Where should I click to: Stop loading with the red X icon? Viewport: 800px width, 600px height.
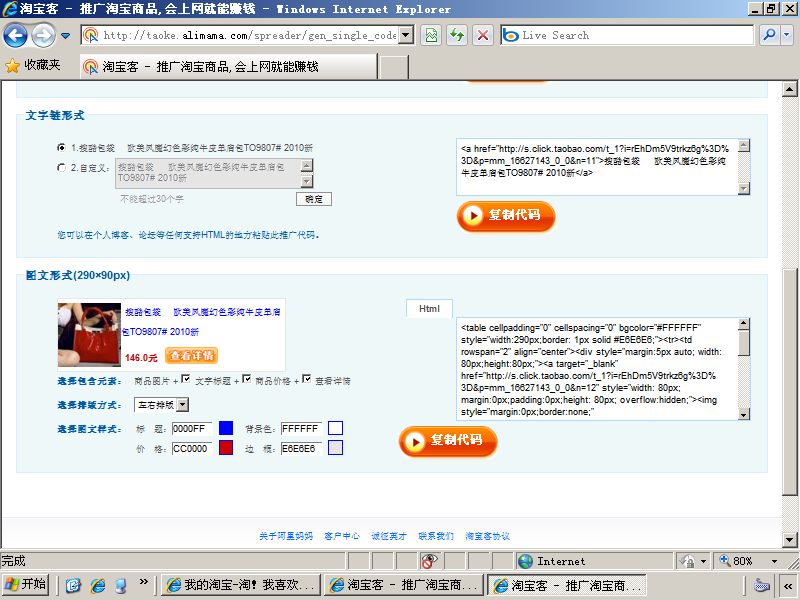[x=483, y=35]
